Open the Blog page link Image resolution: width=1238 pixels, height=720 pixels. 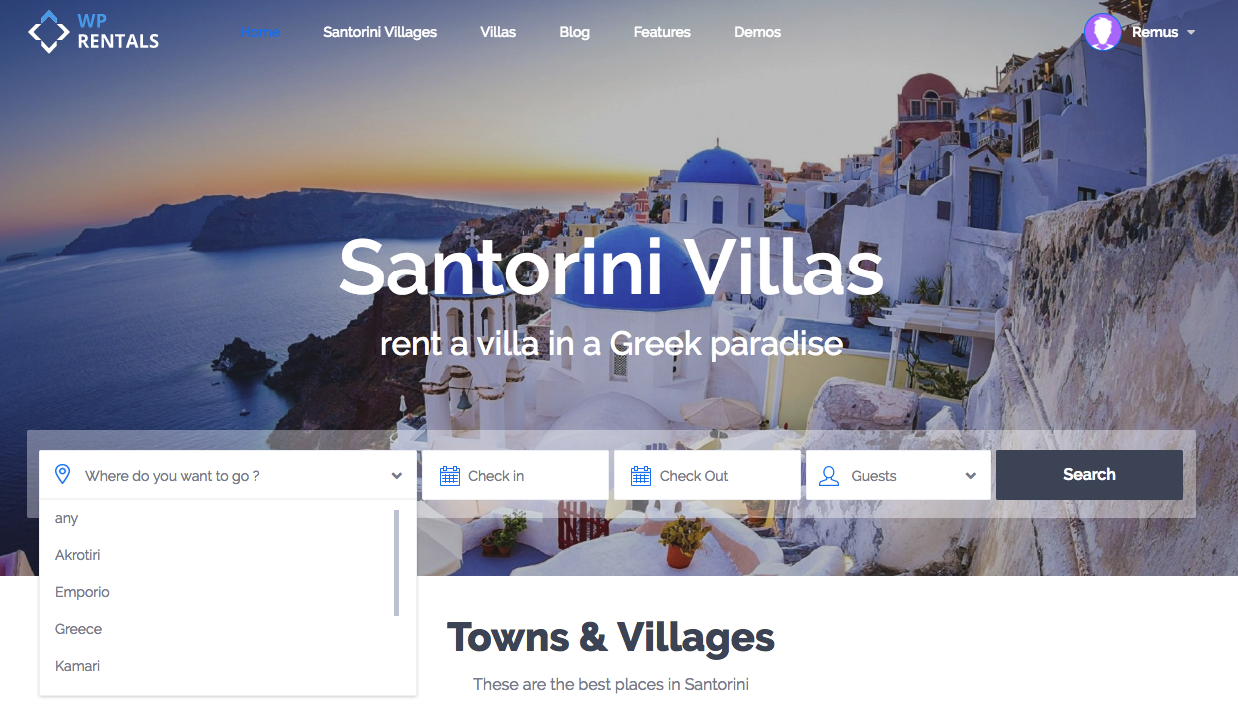pyautogui.click(x=574, y=32)
